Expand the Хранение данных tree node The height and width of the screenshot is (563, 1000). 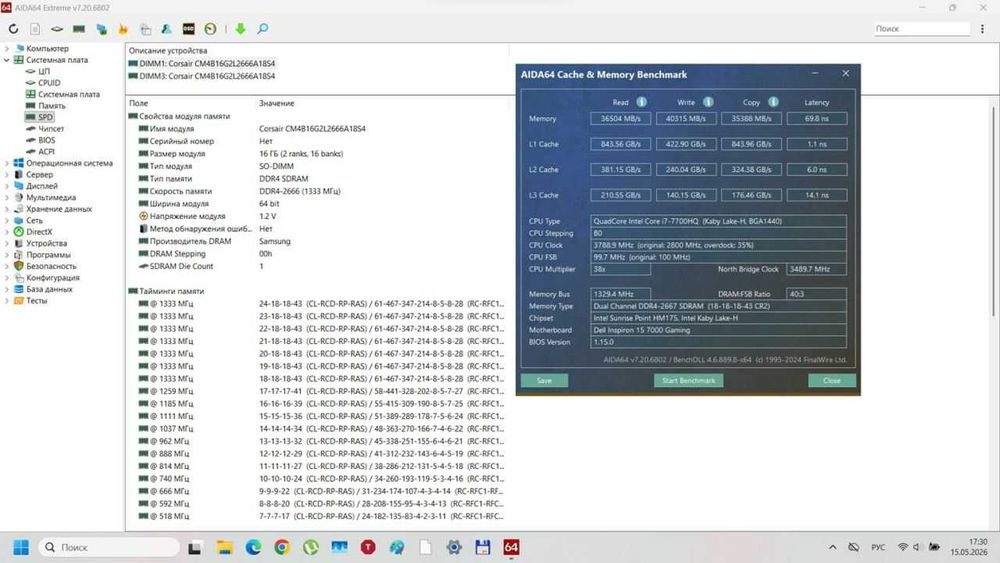click(6, 209)
